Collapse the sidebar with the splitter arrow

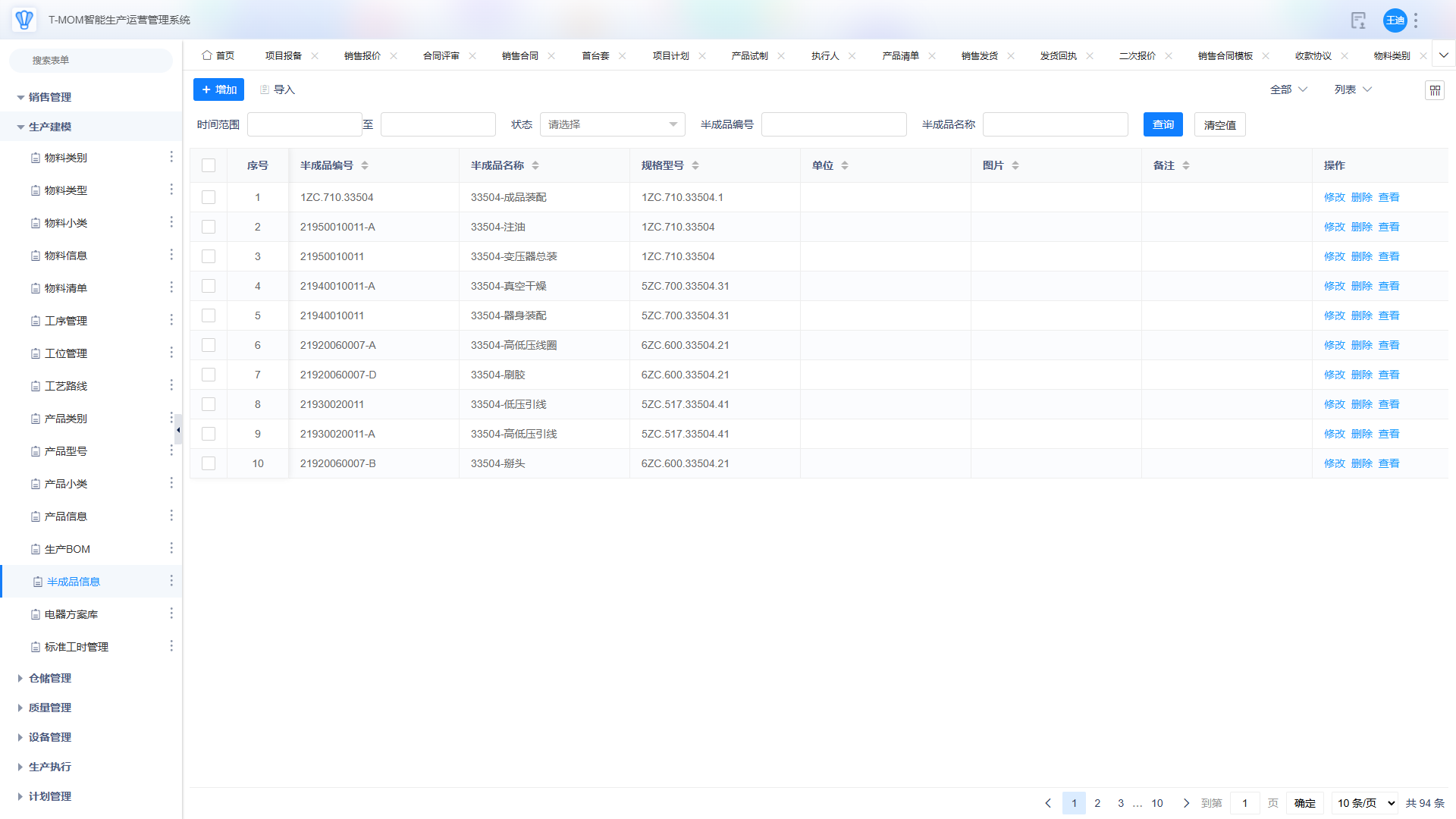click(178, 430)
